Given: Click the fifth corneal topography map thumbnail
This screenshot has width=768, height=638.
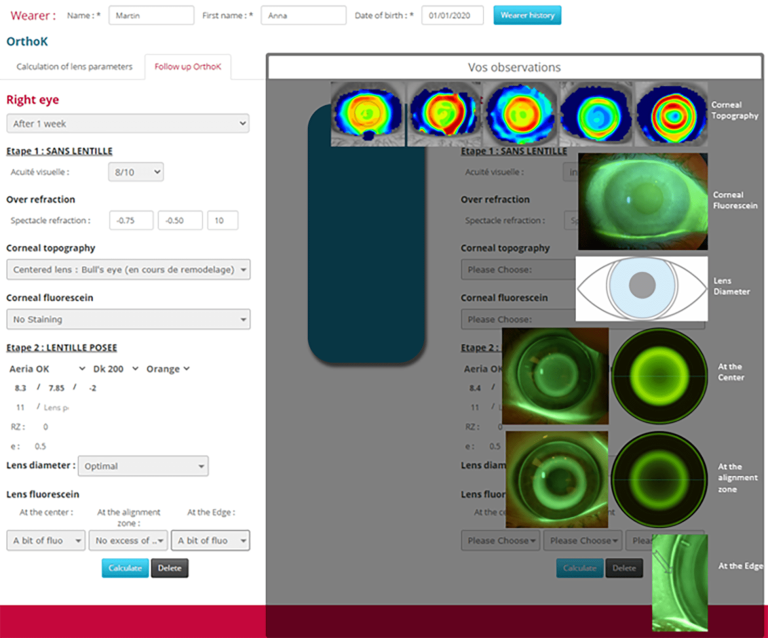Looking at the screenshot, I should coord(671,114).
